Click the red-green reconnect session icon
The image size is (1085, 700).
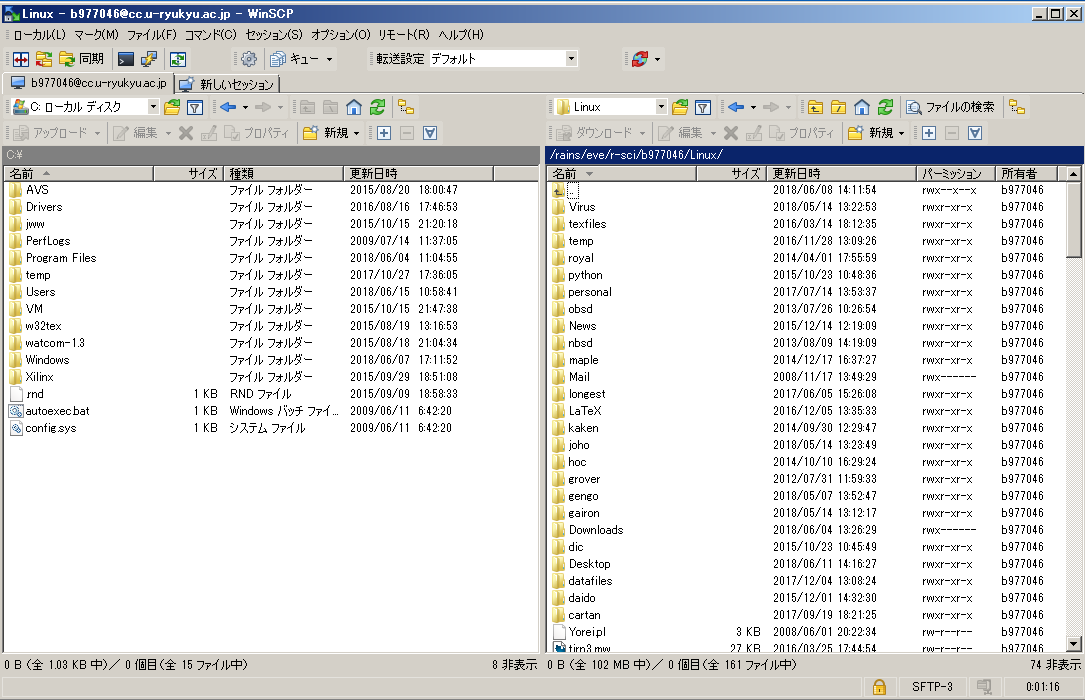pyautogui.click(x=640, y=59)
